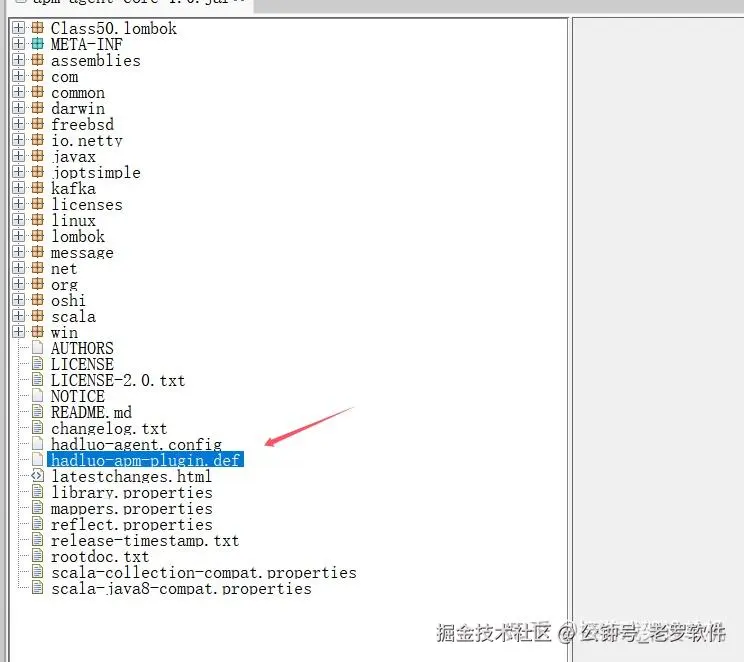Click the README.md file icon
The height and width of the screenshot is (662, 744).
(x=37, y=412)
